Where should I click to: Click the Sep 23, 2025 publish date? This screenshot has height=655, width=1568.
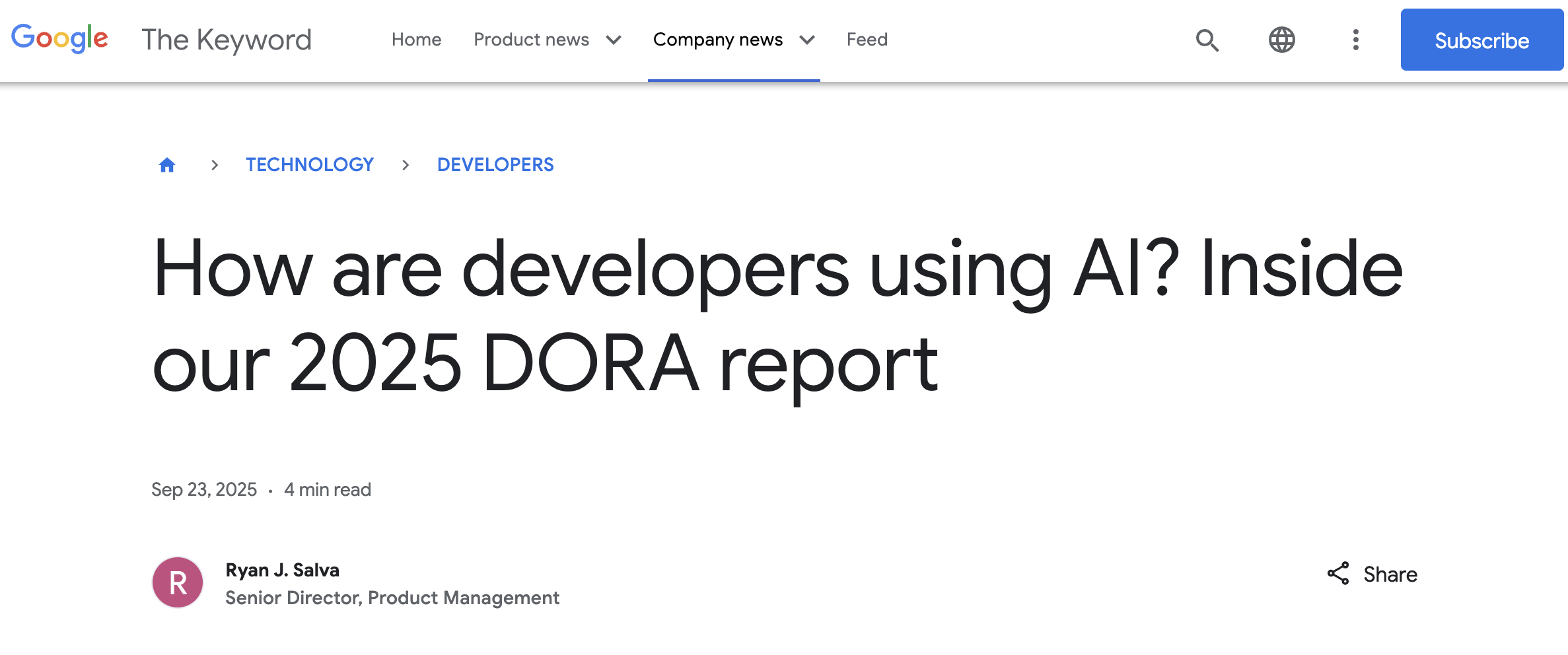point(204,489)
